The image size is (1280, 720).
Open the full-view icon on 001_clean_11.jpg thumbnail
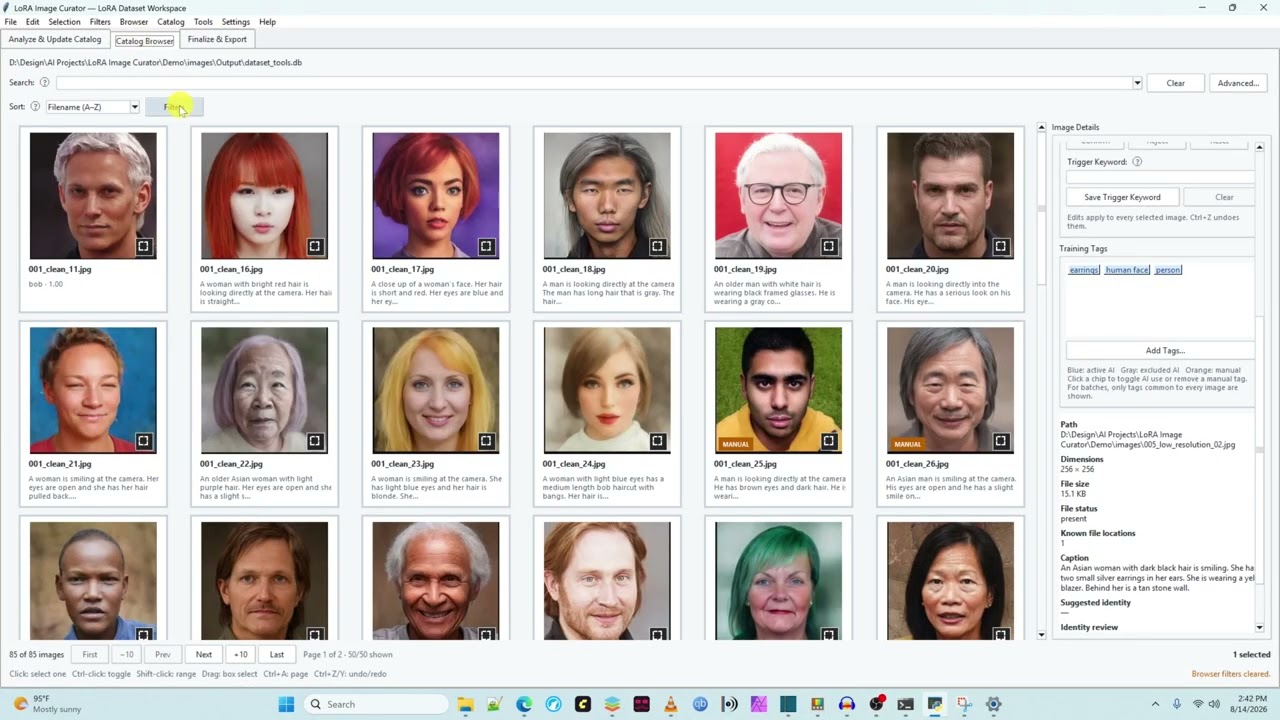(143, 246)
